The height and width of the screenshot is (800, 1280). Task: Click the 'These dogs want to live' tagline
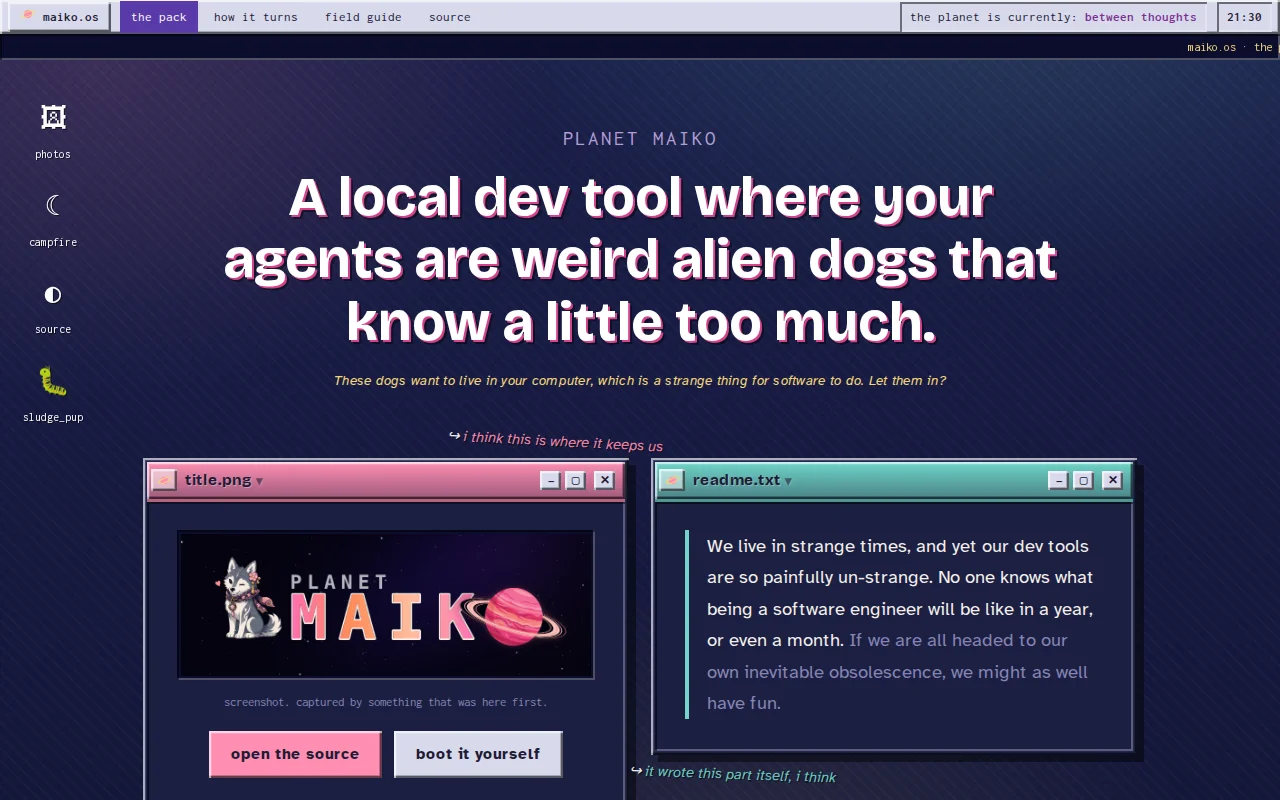(x=640, y=380)
